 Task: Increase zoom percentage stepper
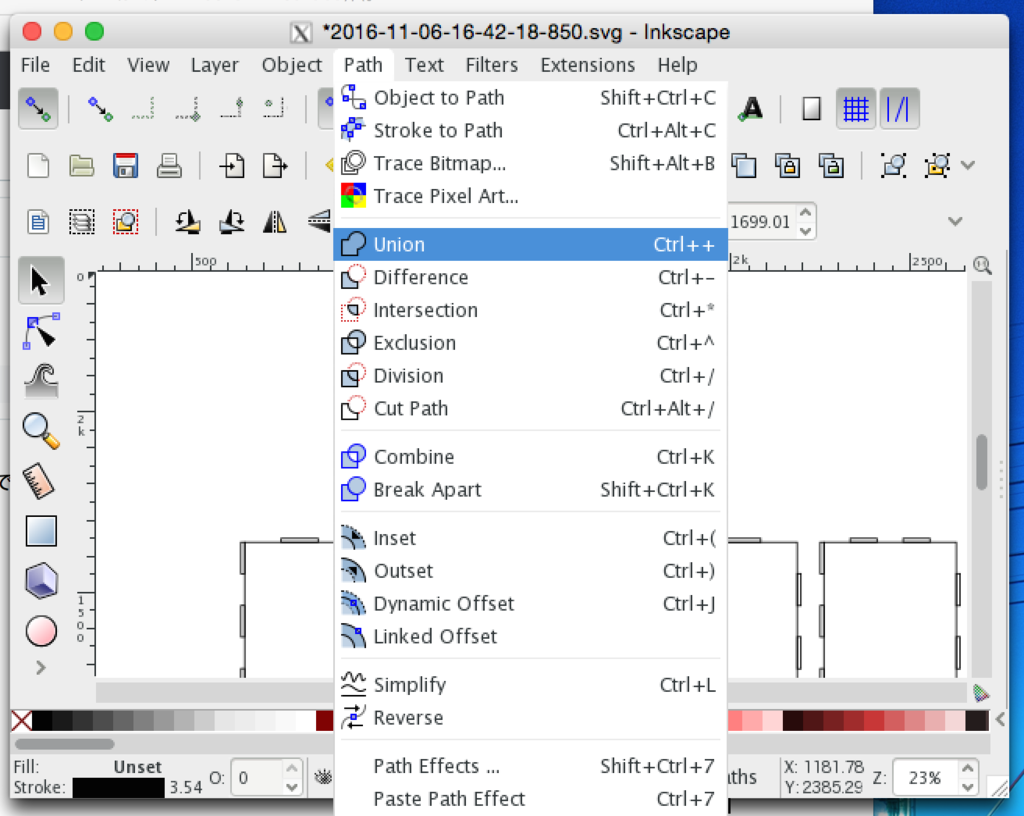coord(968,768)
